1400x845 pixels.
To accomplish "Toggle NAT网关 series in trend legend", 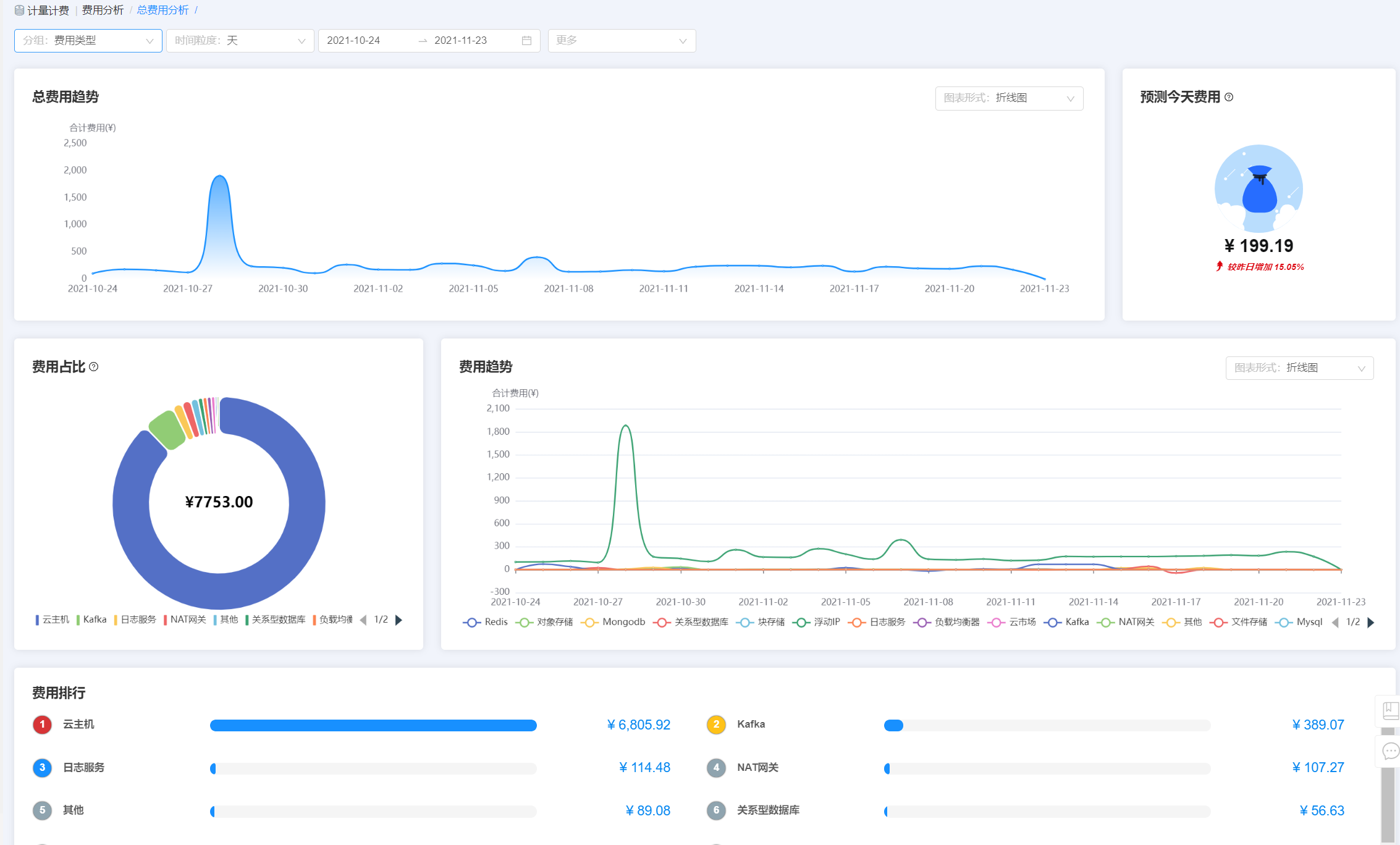I will pyautogui.click(x=1126, y=622).
